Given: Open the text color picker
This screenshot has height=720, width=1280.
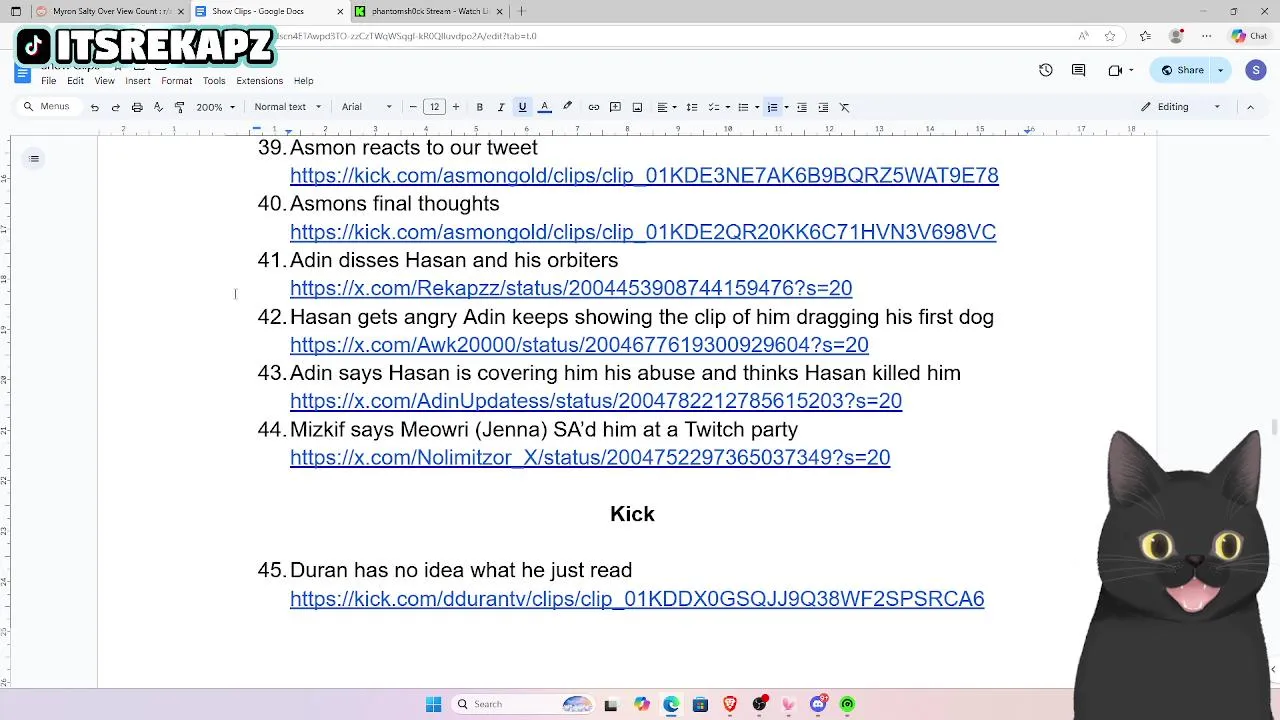Looking at the screenshot, I should [x=545, y=107].
